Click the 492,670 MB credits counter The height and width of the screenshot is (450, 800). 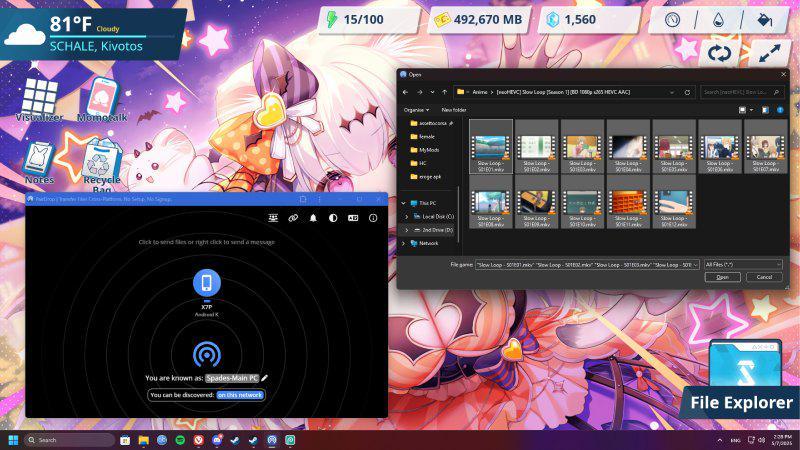pyautogui.click(x=479, y=20)
